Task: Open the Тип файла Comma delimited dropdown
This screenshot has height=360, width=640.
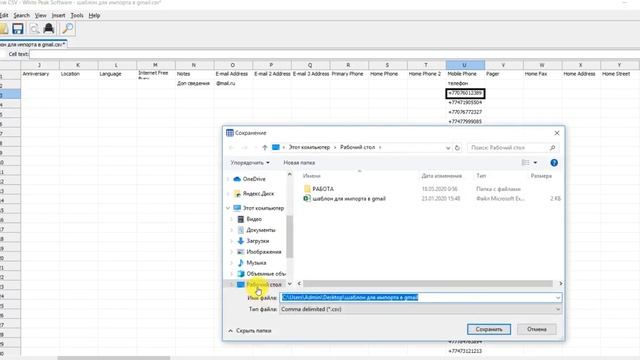Action: pos(420,309)
